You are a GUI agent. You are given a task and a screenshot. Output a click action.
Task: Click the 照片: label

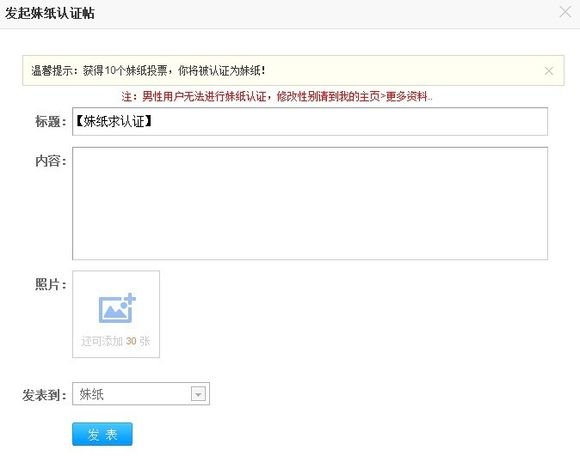tap(51, 284)
